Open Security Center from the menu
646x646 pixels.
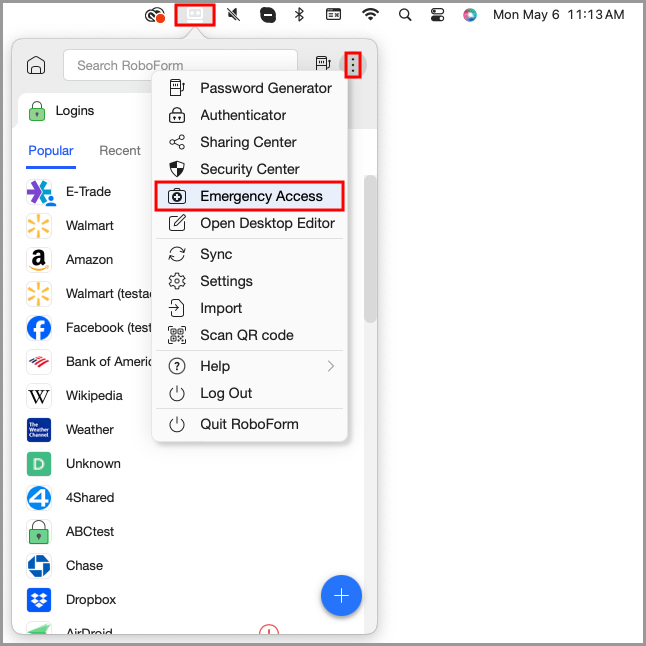[x=250, y=169]
